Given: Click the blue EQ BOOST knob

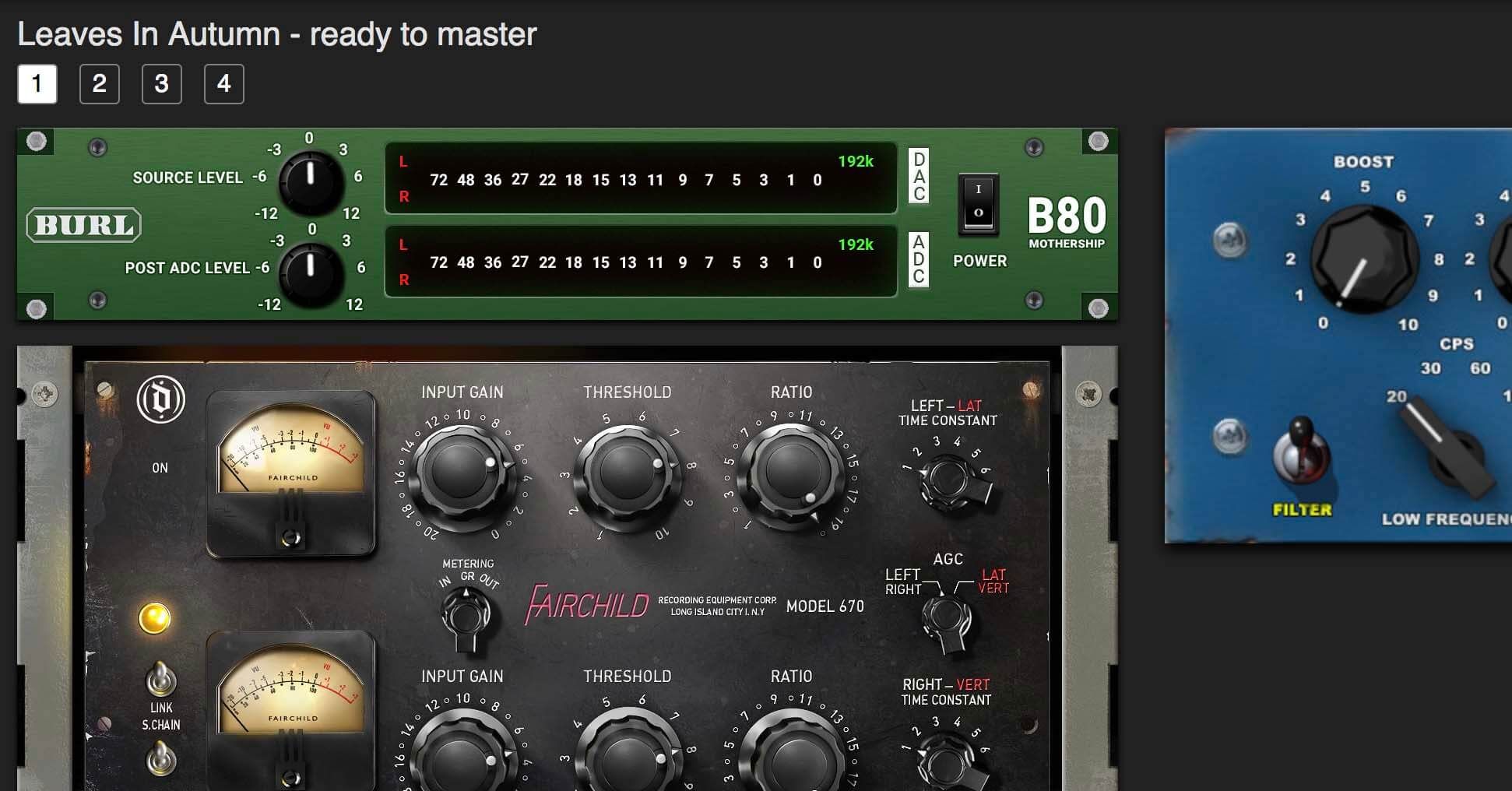Looking at the screenshot, I should [x=1364, y=259].
